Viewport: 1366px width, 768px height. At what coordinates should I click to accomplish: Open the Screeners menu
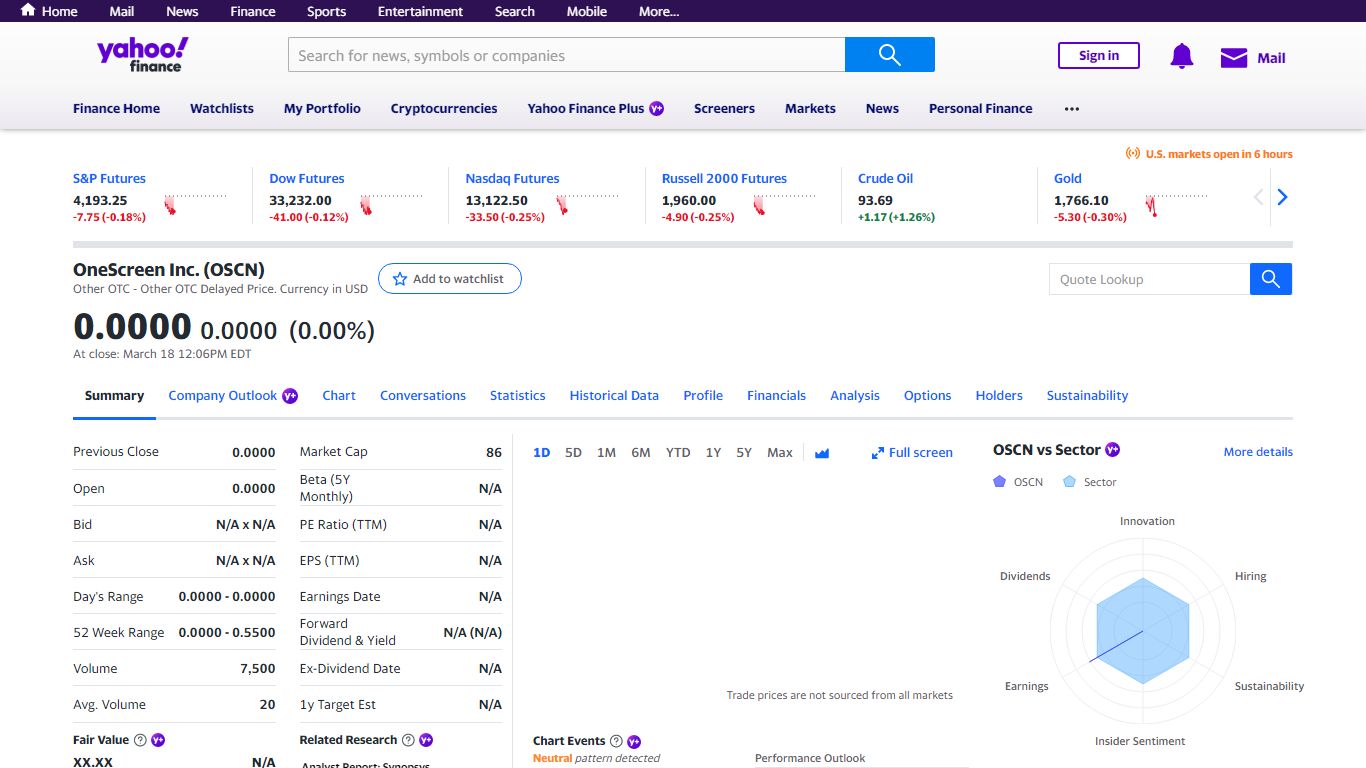(724, 108)
